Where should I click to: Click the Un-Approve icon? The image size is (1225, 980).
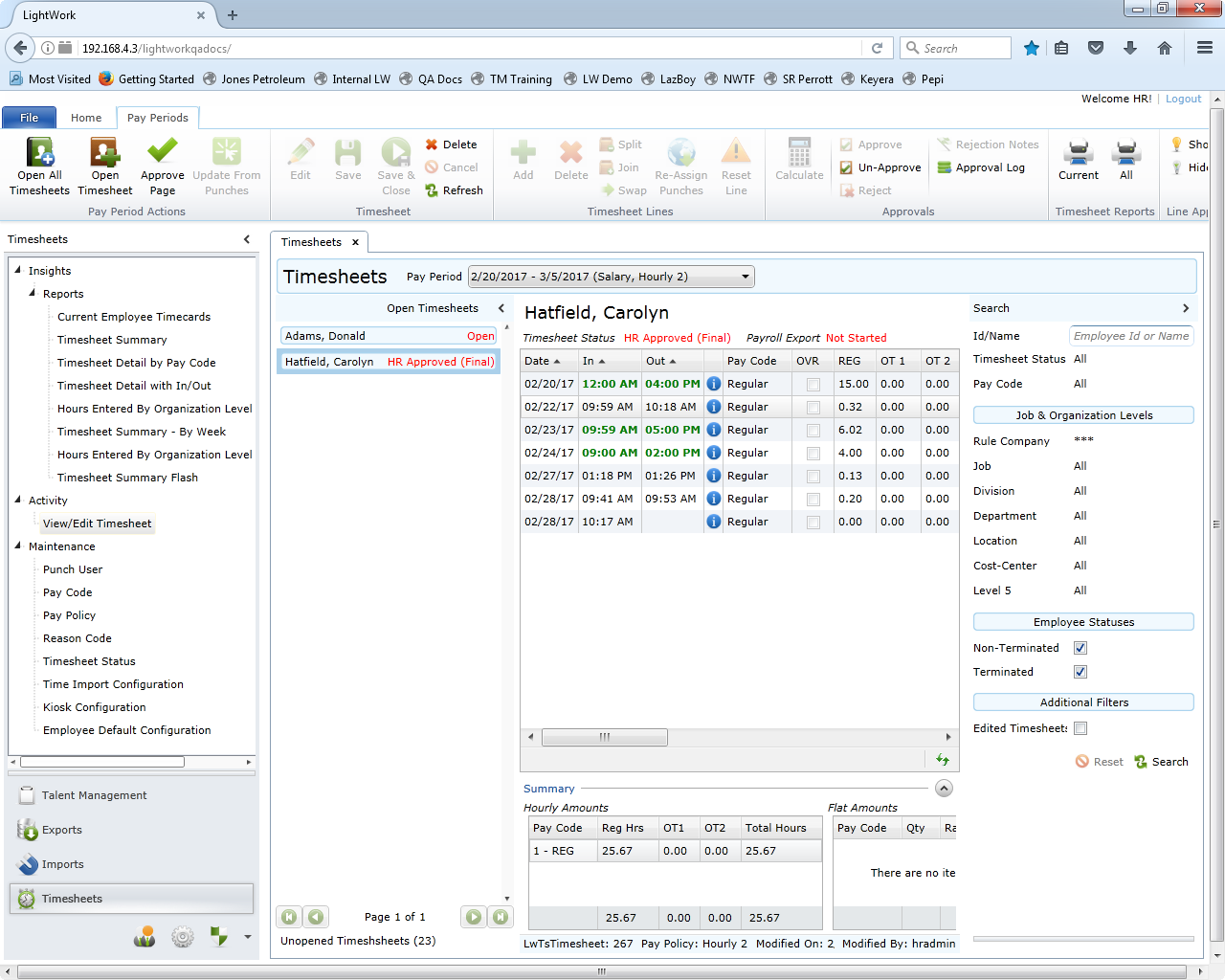pos(880,167)
